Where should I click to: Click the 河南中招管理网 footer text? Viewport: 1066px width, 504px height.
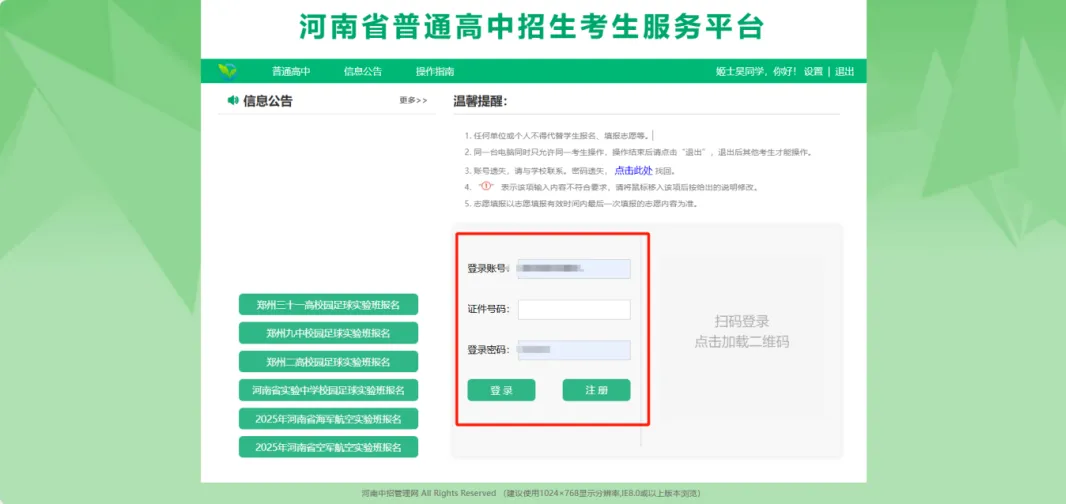click(x=390, y=493)
